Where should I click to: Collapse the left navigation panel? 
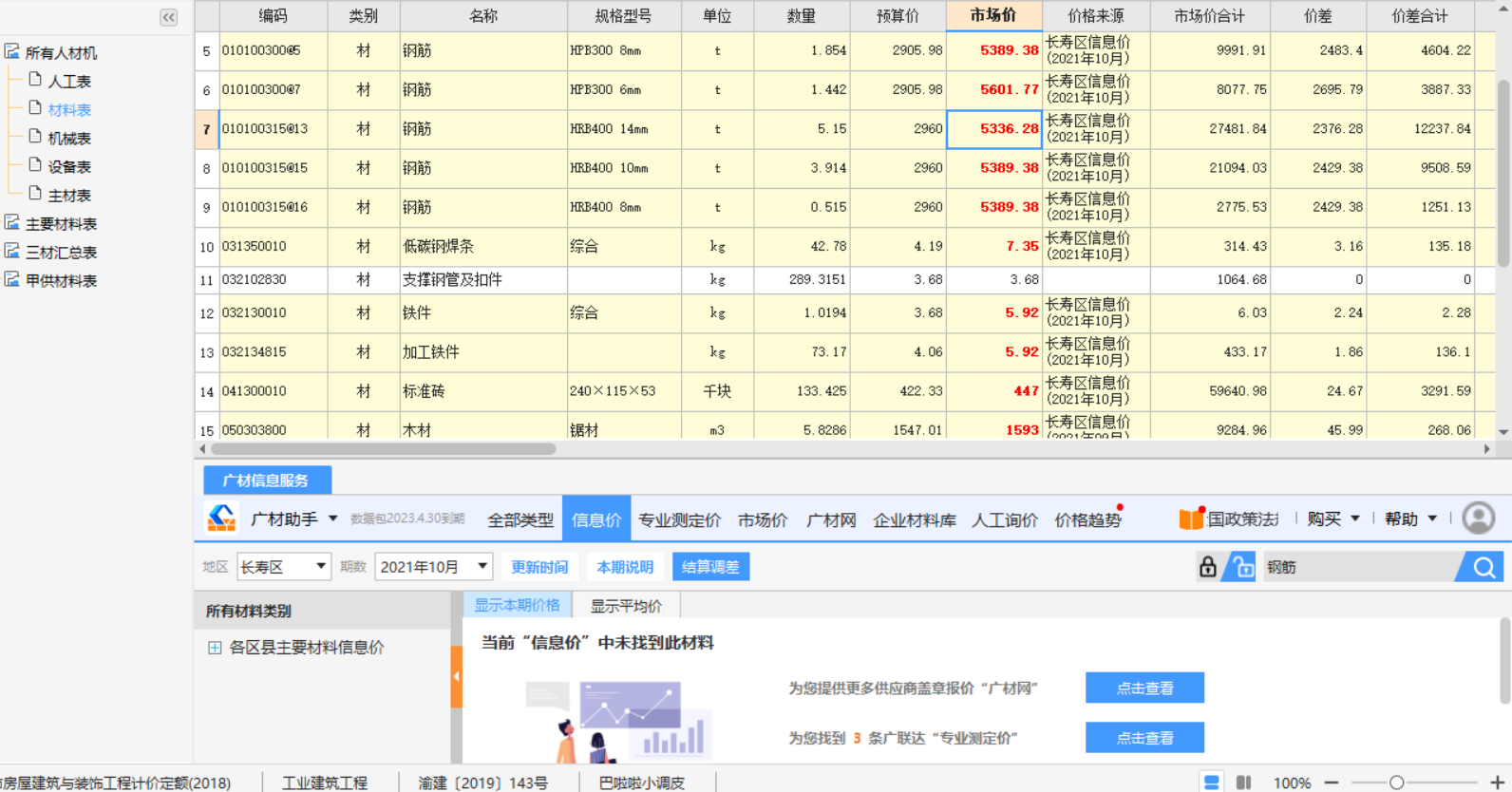click(x=168, y=17)
